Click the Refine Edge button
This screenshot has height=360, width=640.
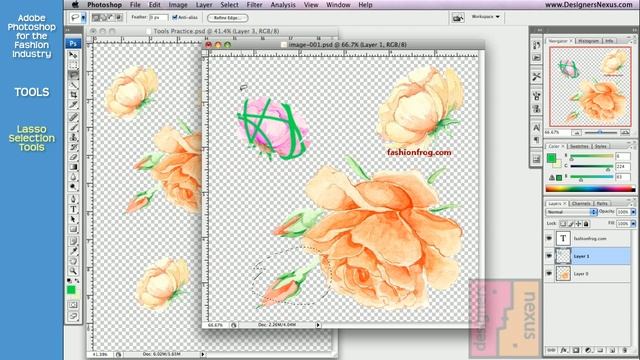[228, 18]
